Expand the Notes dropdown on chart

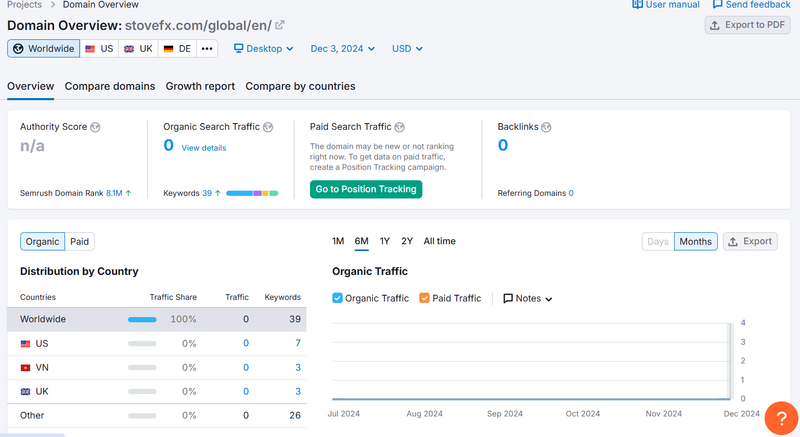point(528,298)
